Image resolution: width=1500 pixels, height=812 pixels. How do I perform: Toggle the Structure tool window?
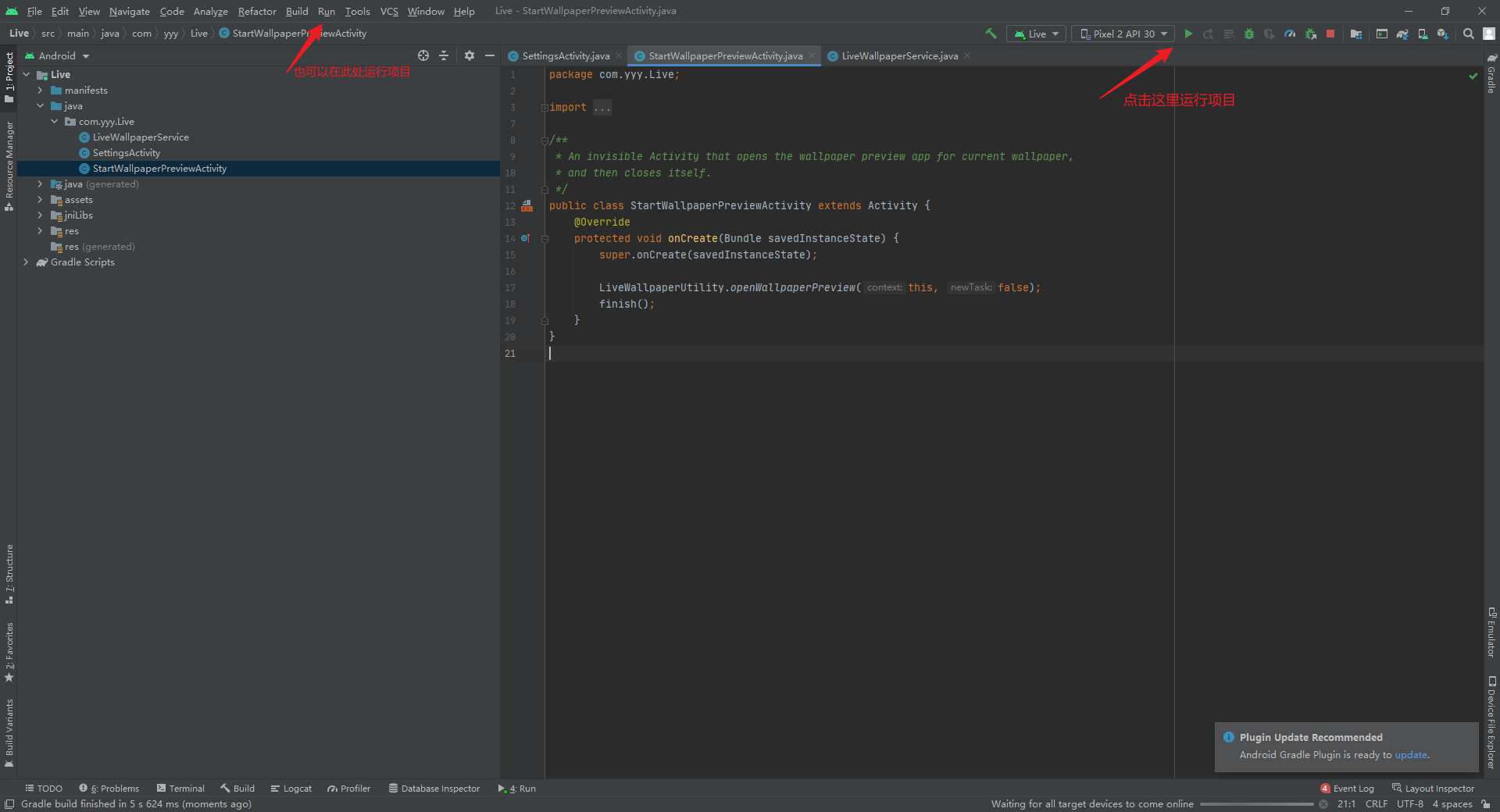tap(9, 575)
